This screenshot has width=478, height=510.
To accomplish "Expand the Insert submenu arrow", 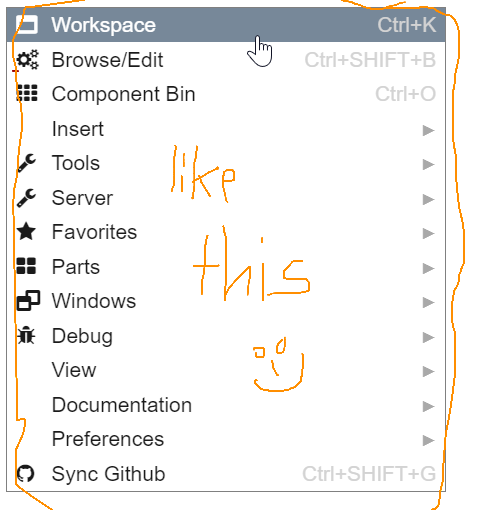I will pyautogui.click(x=428, y=130).
